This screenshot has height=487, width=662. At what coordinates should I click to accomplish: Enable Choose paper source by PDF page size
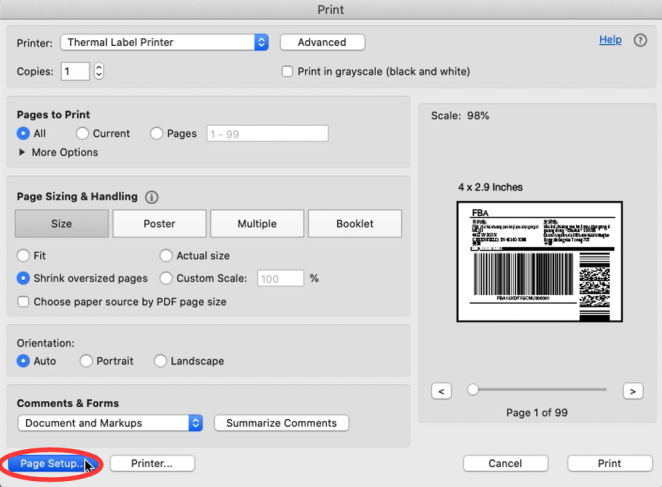pos(23,302)
